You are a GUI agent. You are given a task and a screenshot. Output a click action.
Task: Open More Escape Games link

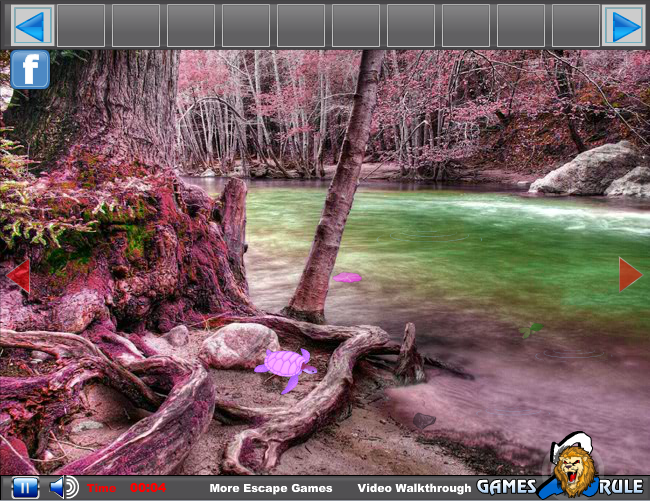(x=271, y=488)
